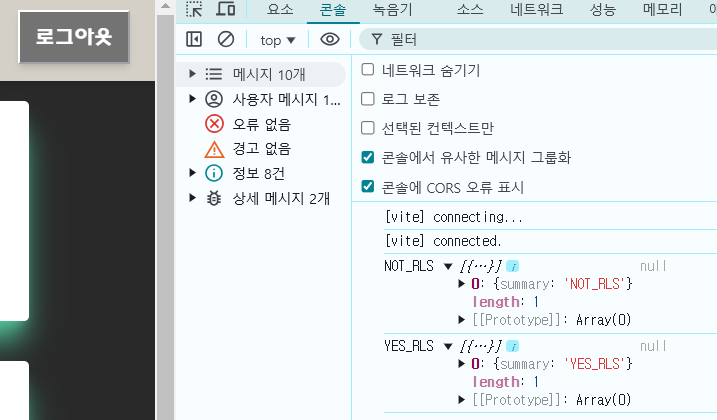717x420 pixels.
Task: Click the orange warning triangle icon
Action: click(x=214, y=149)
